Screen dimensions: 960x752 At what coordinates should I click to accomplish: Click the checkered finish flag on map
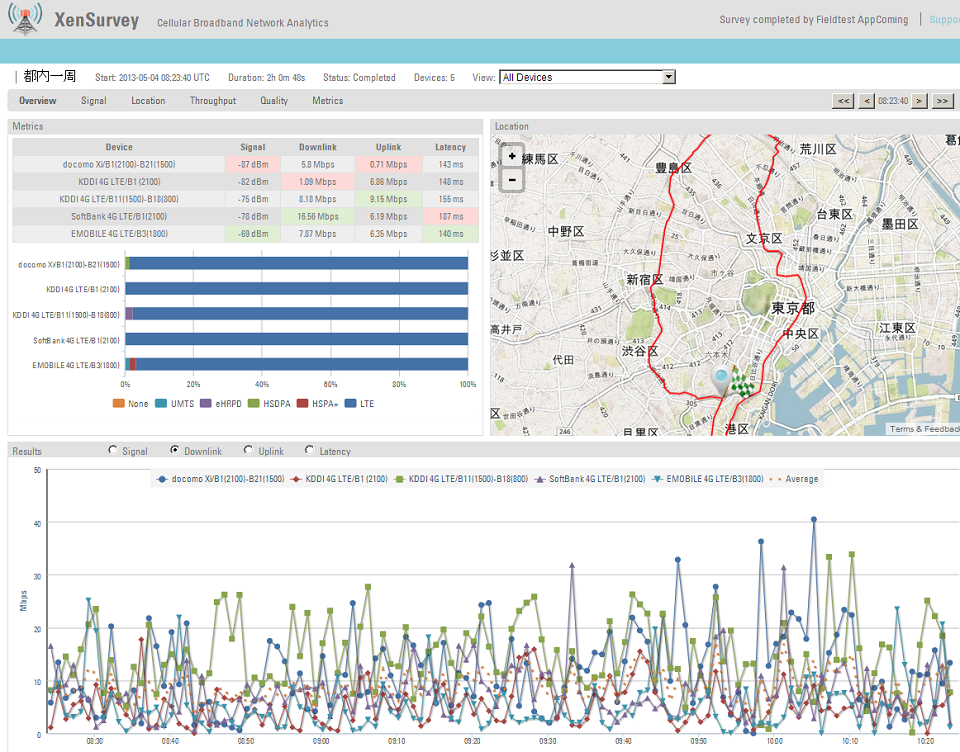pyautogui.click(x=743, y=382)
